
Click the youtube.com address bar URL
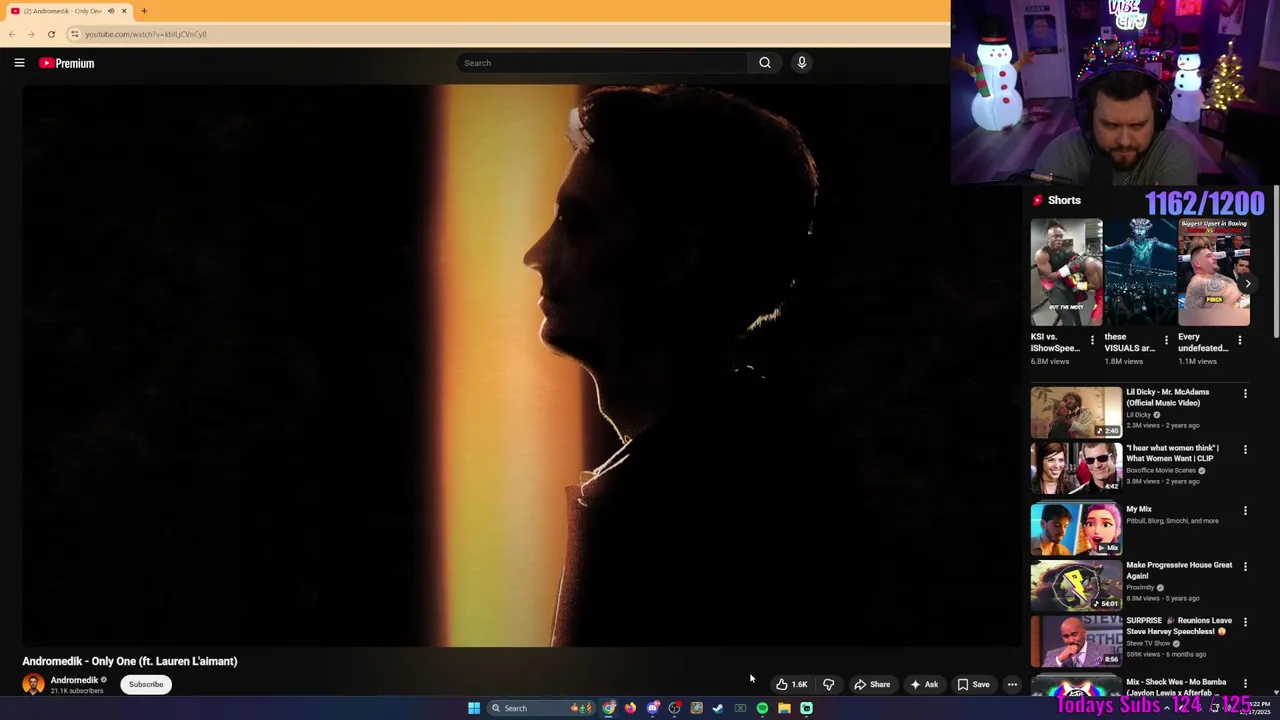pyautogui.click(x=146, y=34)
